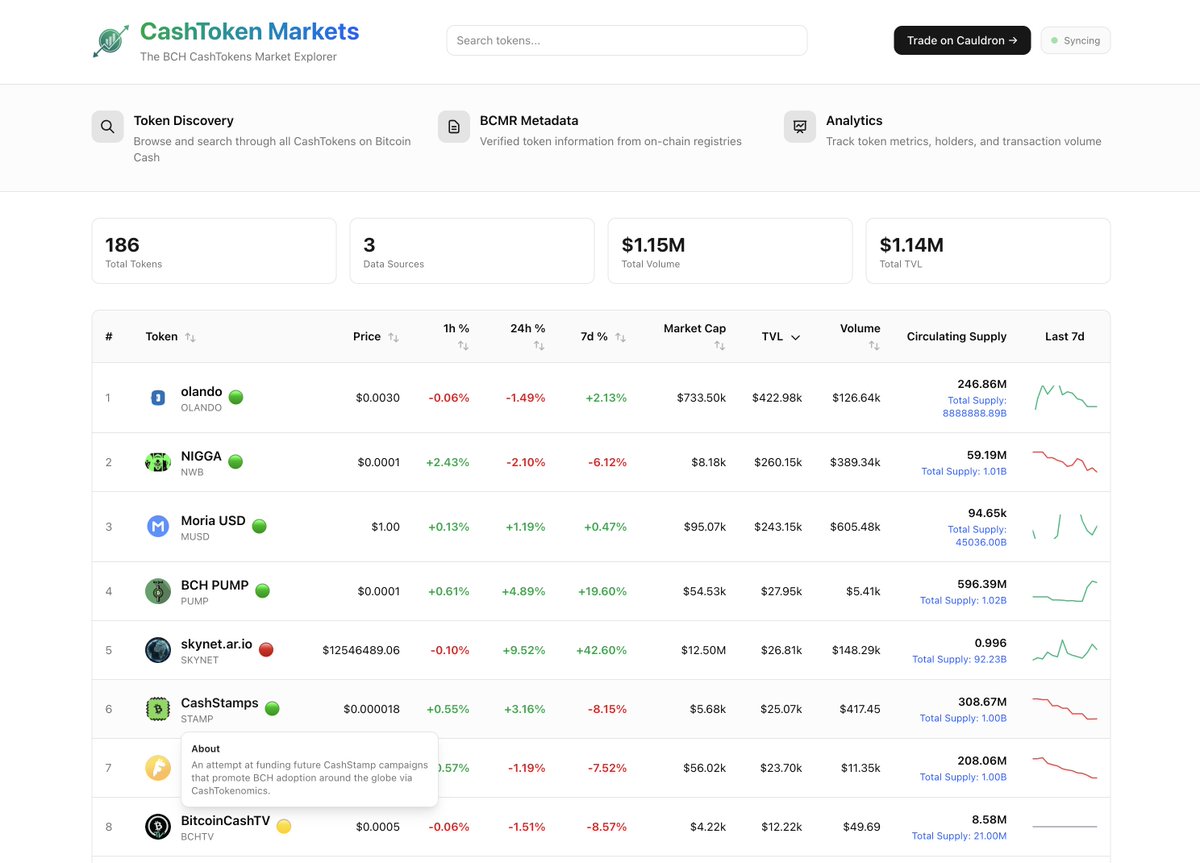Click the NWB 24h change -2.10%
Image resolution: width=1200 pixels, height=863 pixels.
[525, 462]
